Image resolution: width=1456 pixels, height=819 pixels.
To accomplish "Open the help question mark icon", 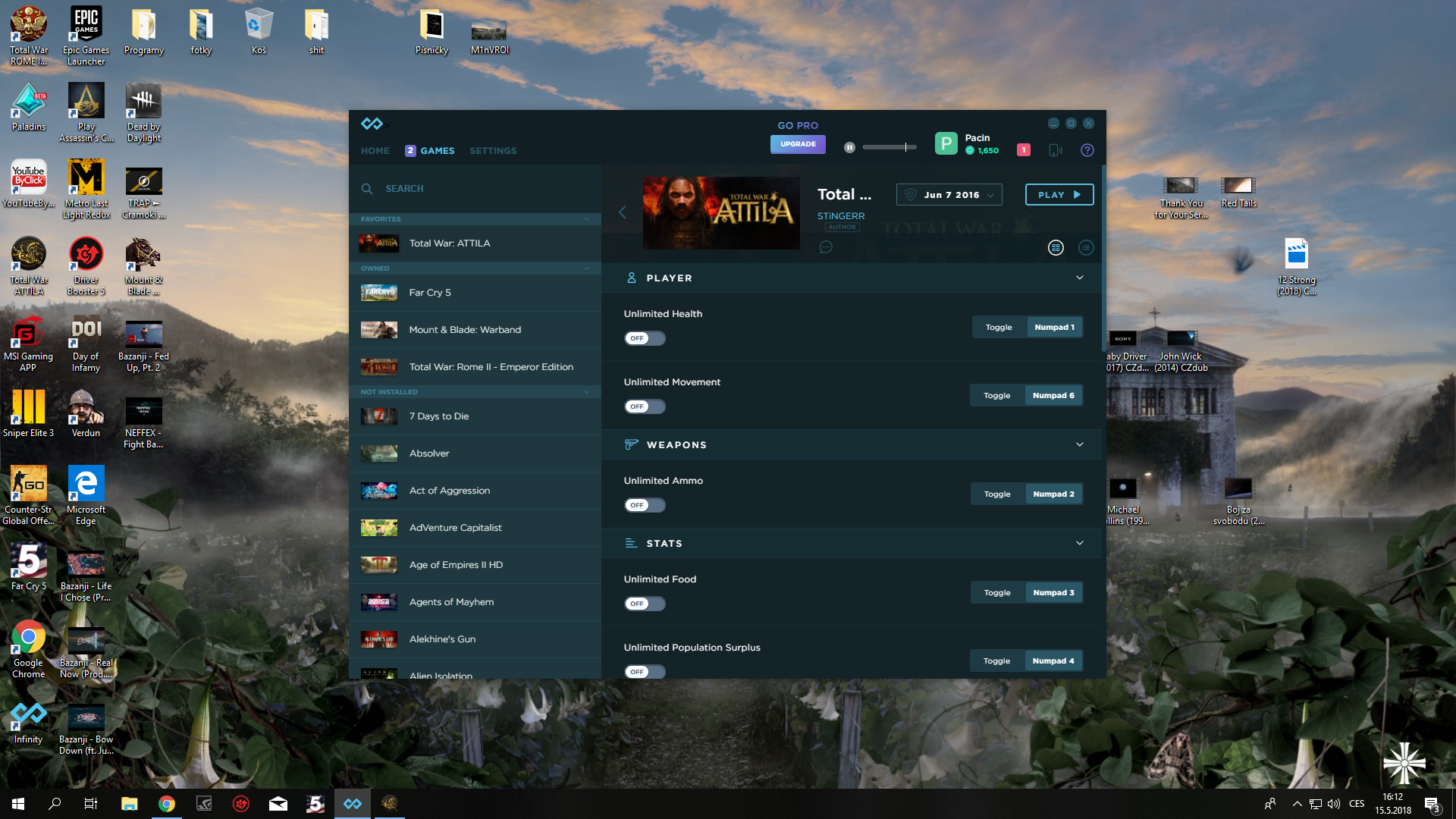I will pyautogui.click(x=1087, y=150).
